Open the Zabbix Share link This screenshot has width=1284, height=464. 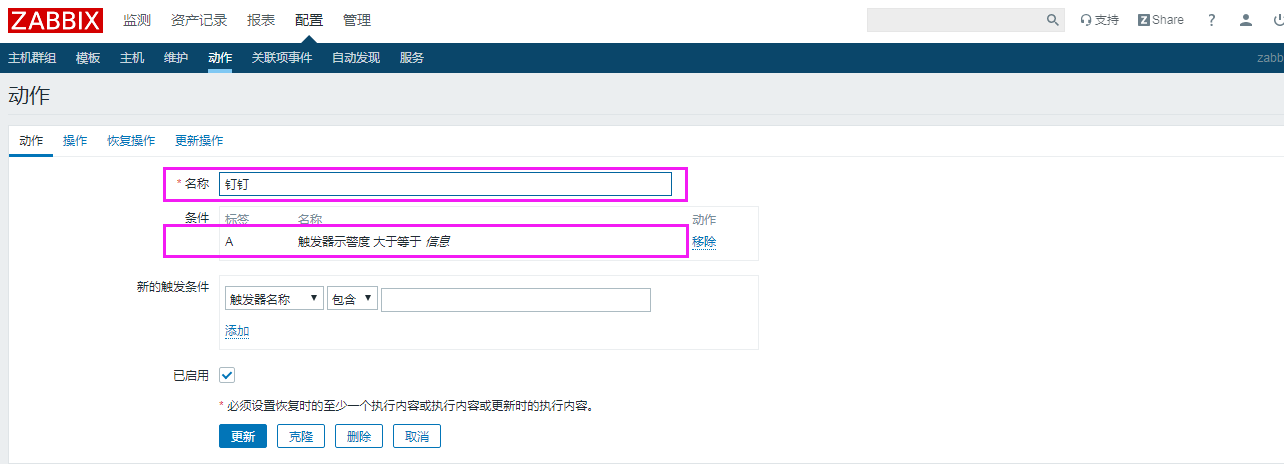(1161, 20)
